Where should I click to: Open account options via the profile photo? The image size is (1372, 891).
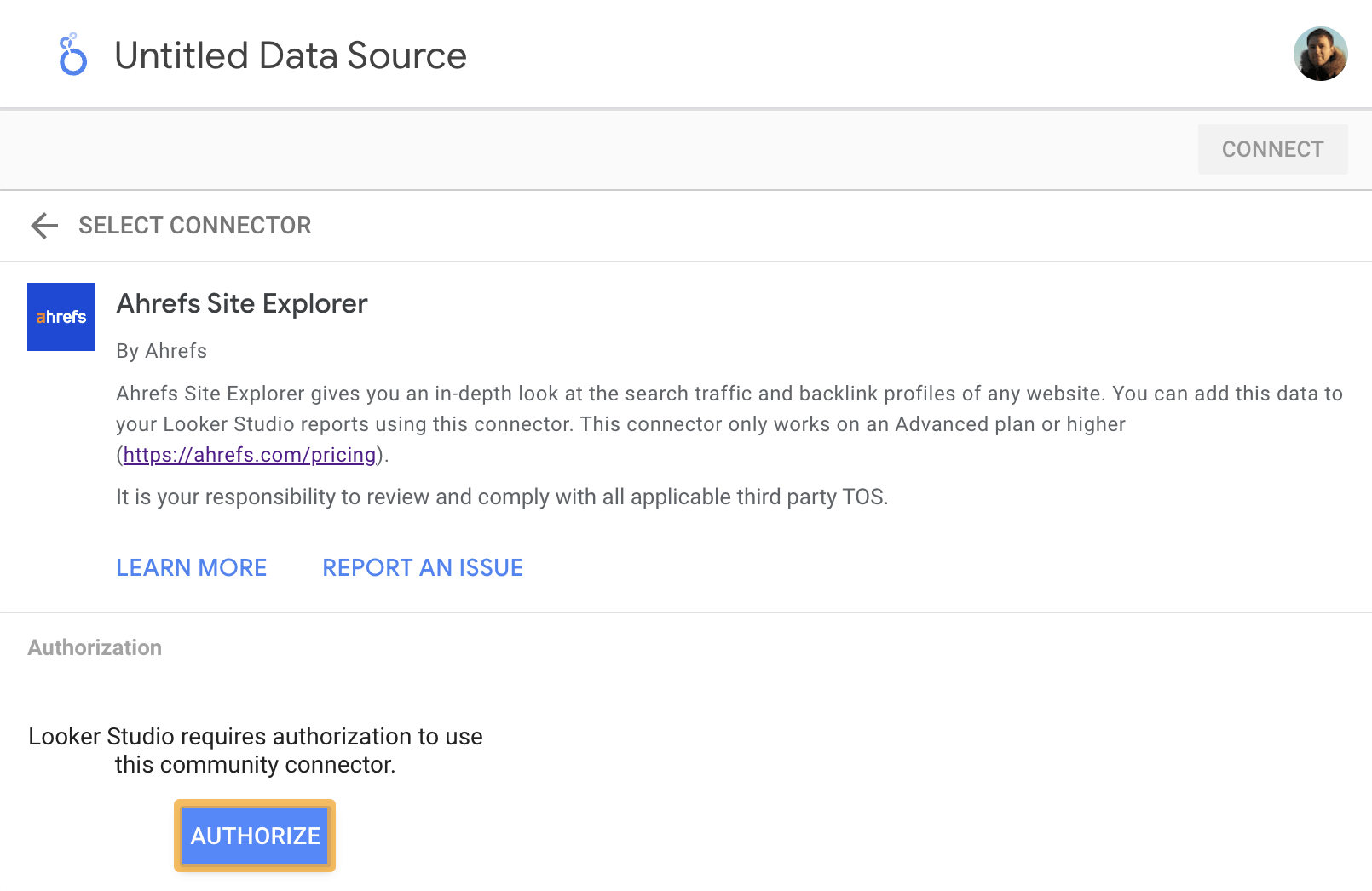1319,54
